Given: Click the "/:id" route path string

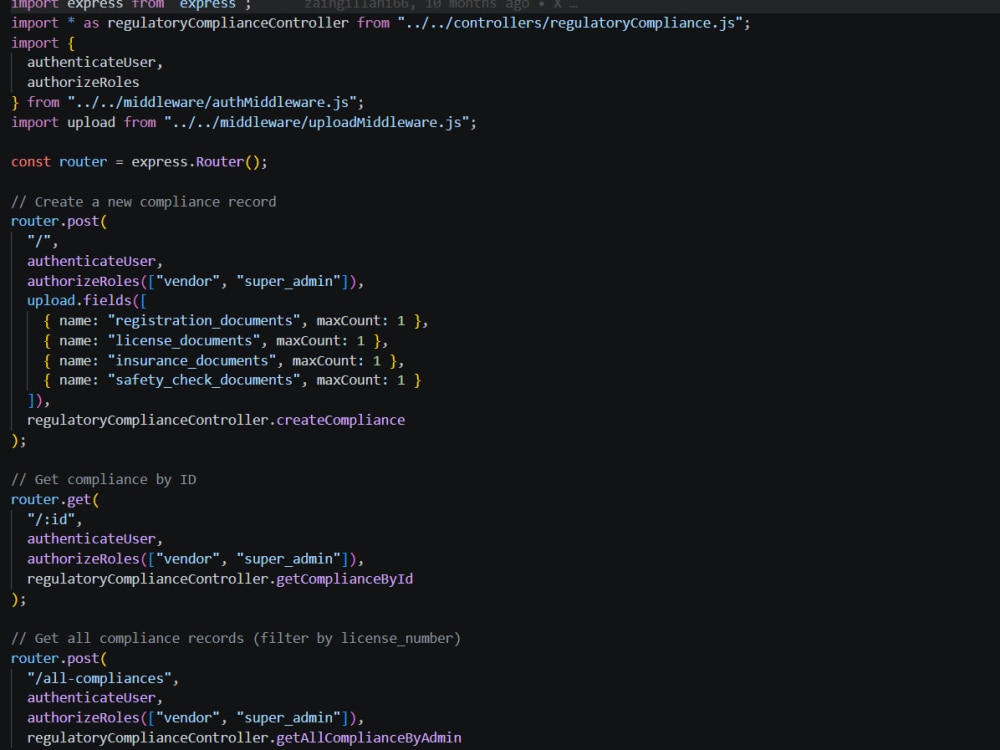Looking at the screenshot, I should coord(51,519).
